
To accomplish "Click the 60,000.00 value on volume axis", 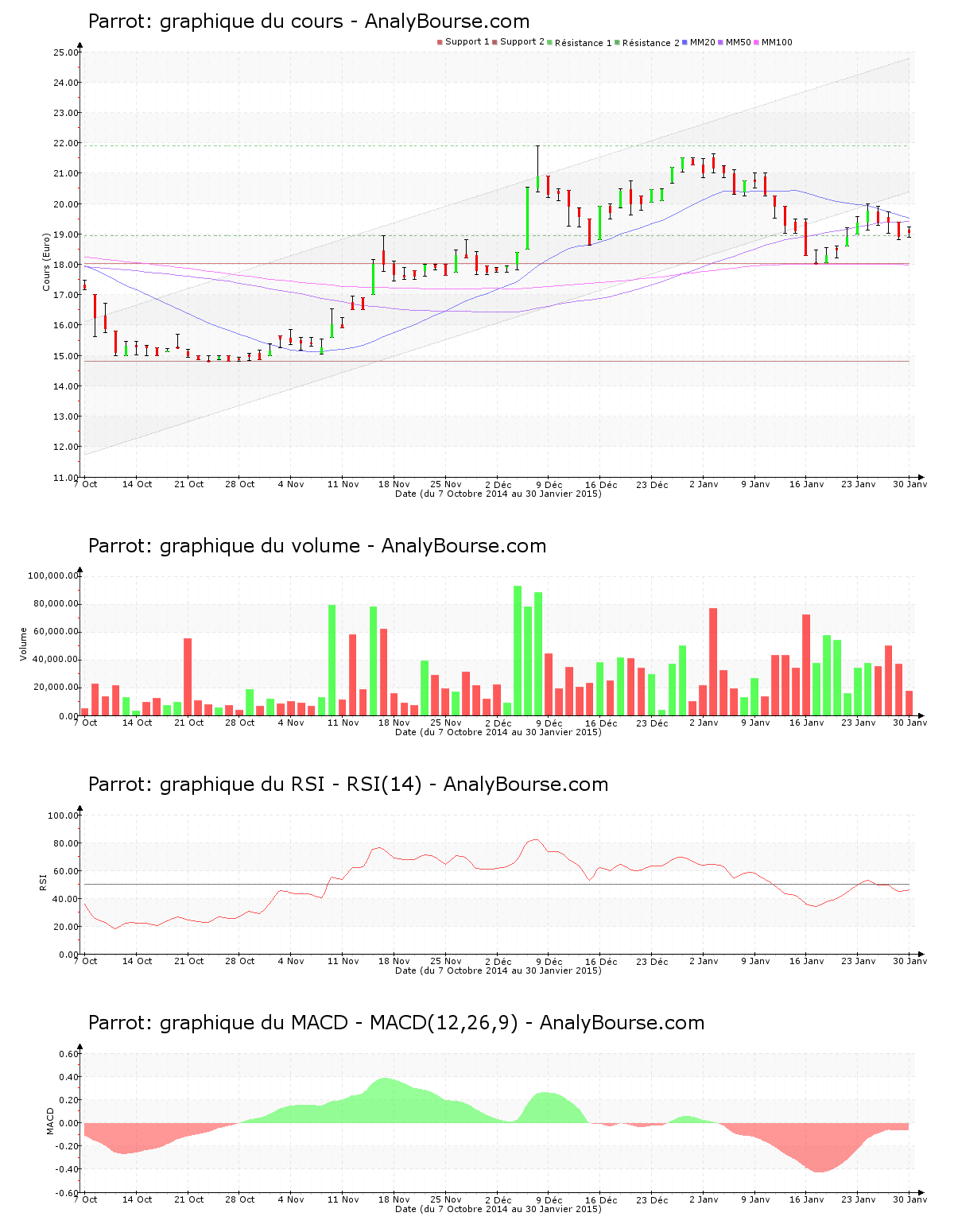I will coord(56,632).
